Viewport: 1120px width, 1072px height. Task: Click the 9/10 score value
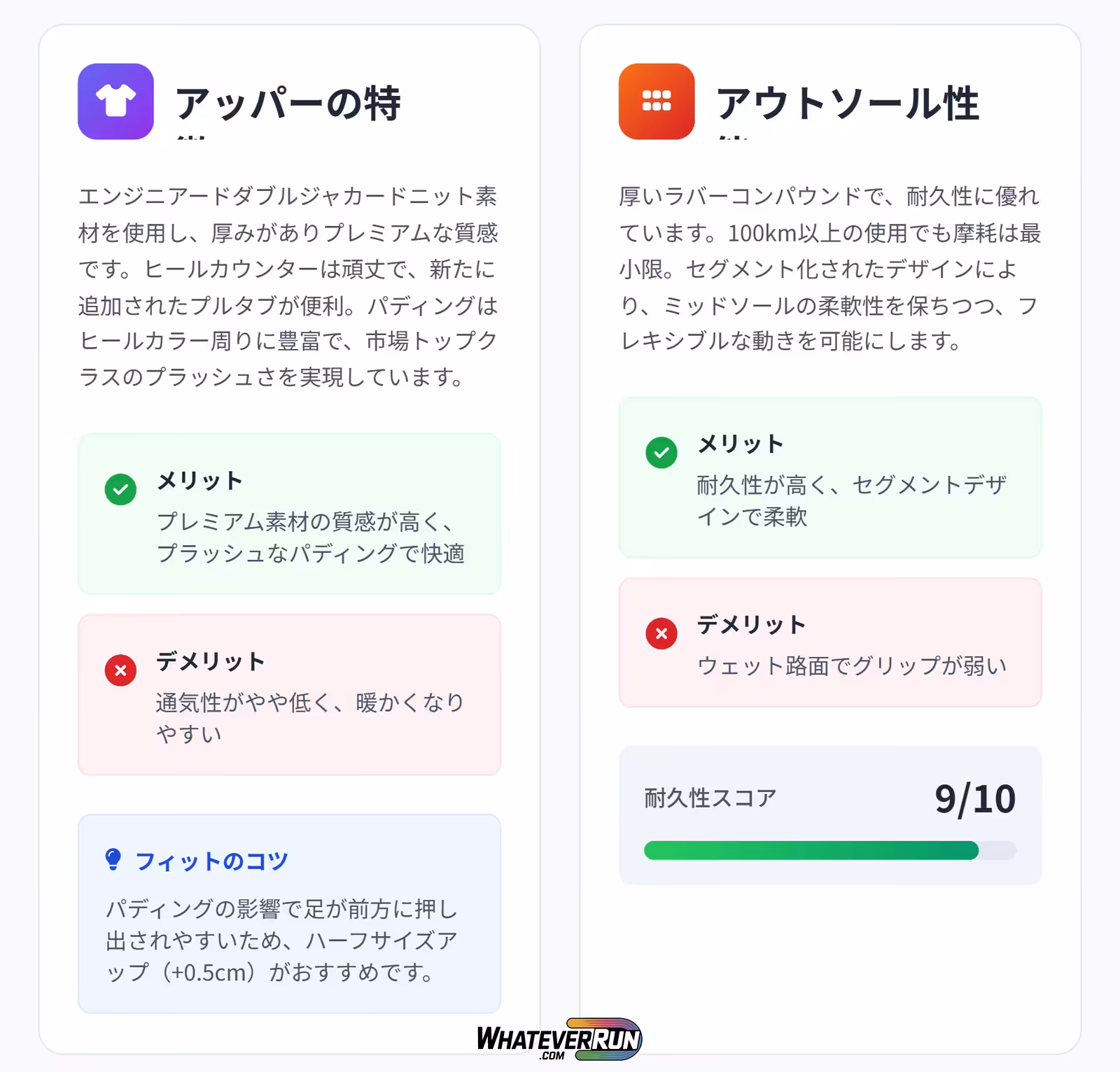point(974,798)
